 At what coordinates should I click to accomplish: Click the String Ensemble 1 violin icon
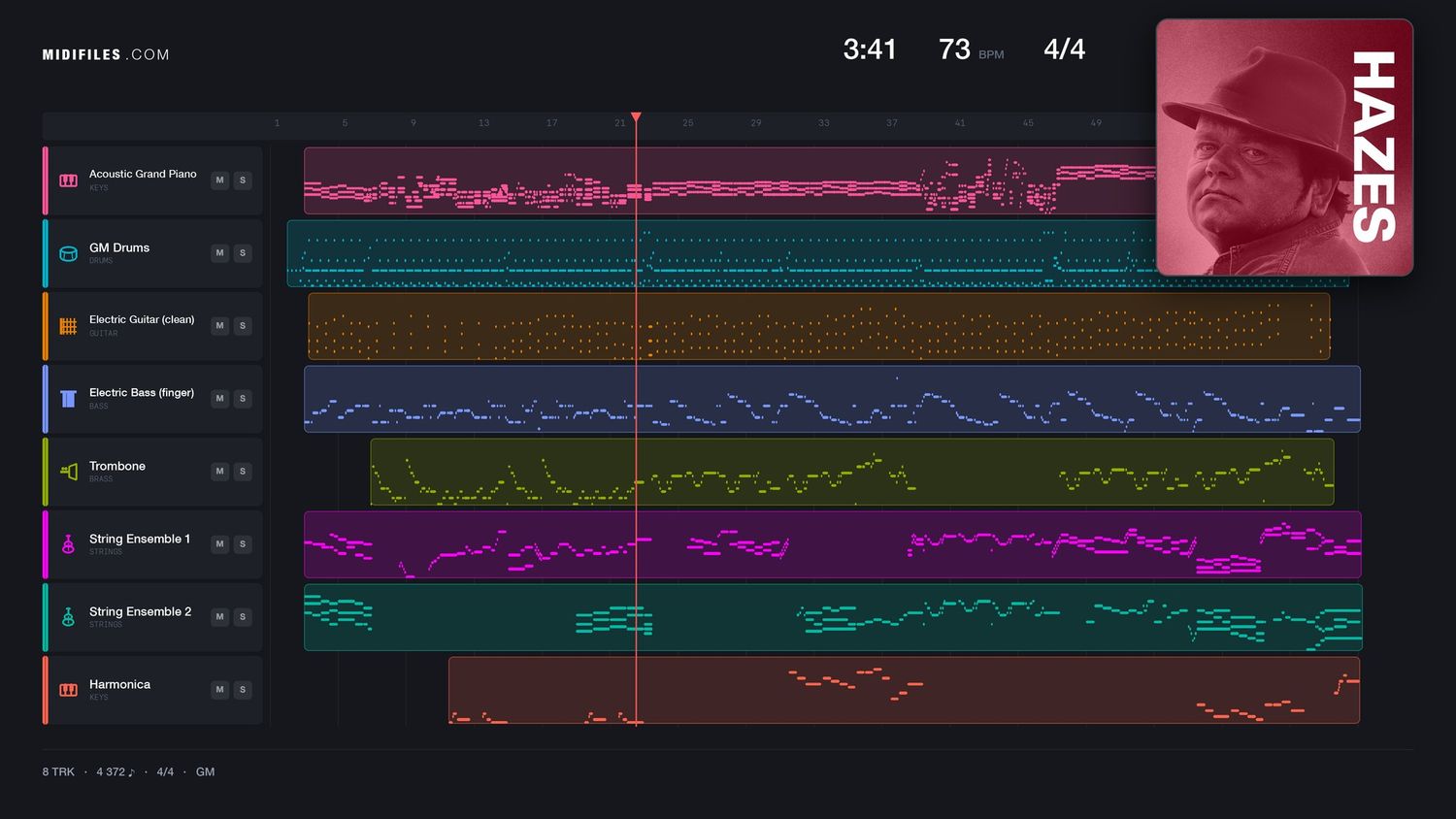point(68,544)
